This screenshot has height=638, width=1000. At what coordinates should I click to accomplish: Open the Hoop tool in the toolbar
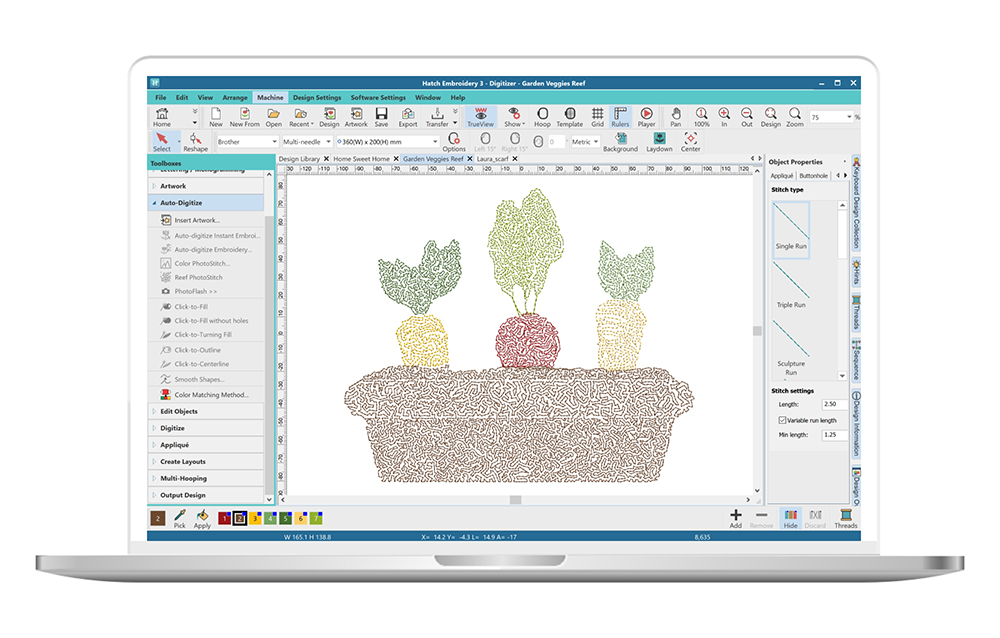pos(541,117)
